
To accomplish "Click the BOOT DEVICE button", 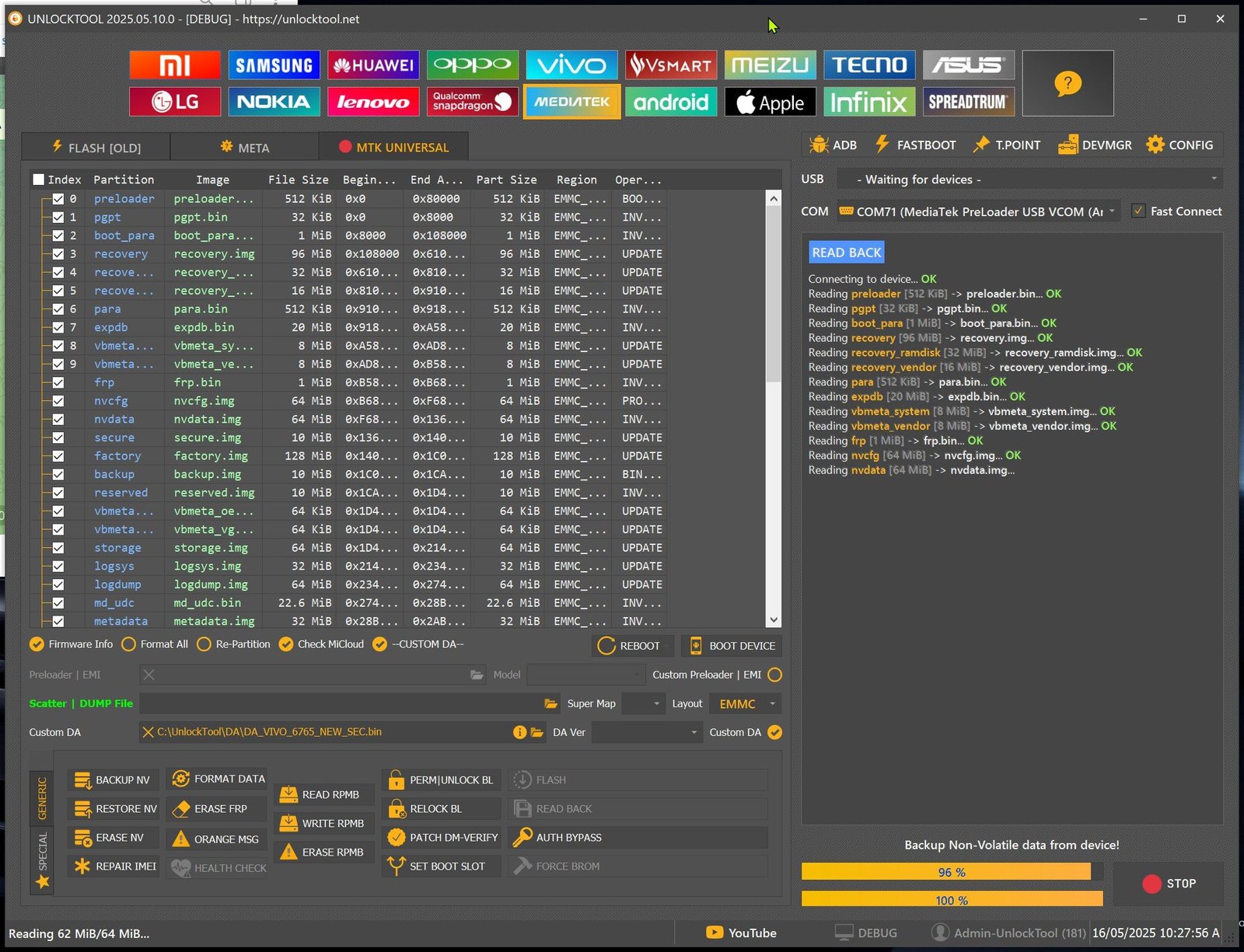I will [732, 646].
